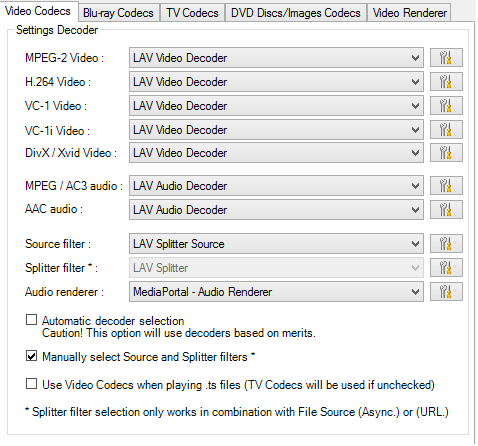Expand the Audio renderer dropdown
478x446 pixels.
pos(276,292)
